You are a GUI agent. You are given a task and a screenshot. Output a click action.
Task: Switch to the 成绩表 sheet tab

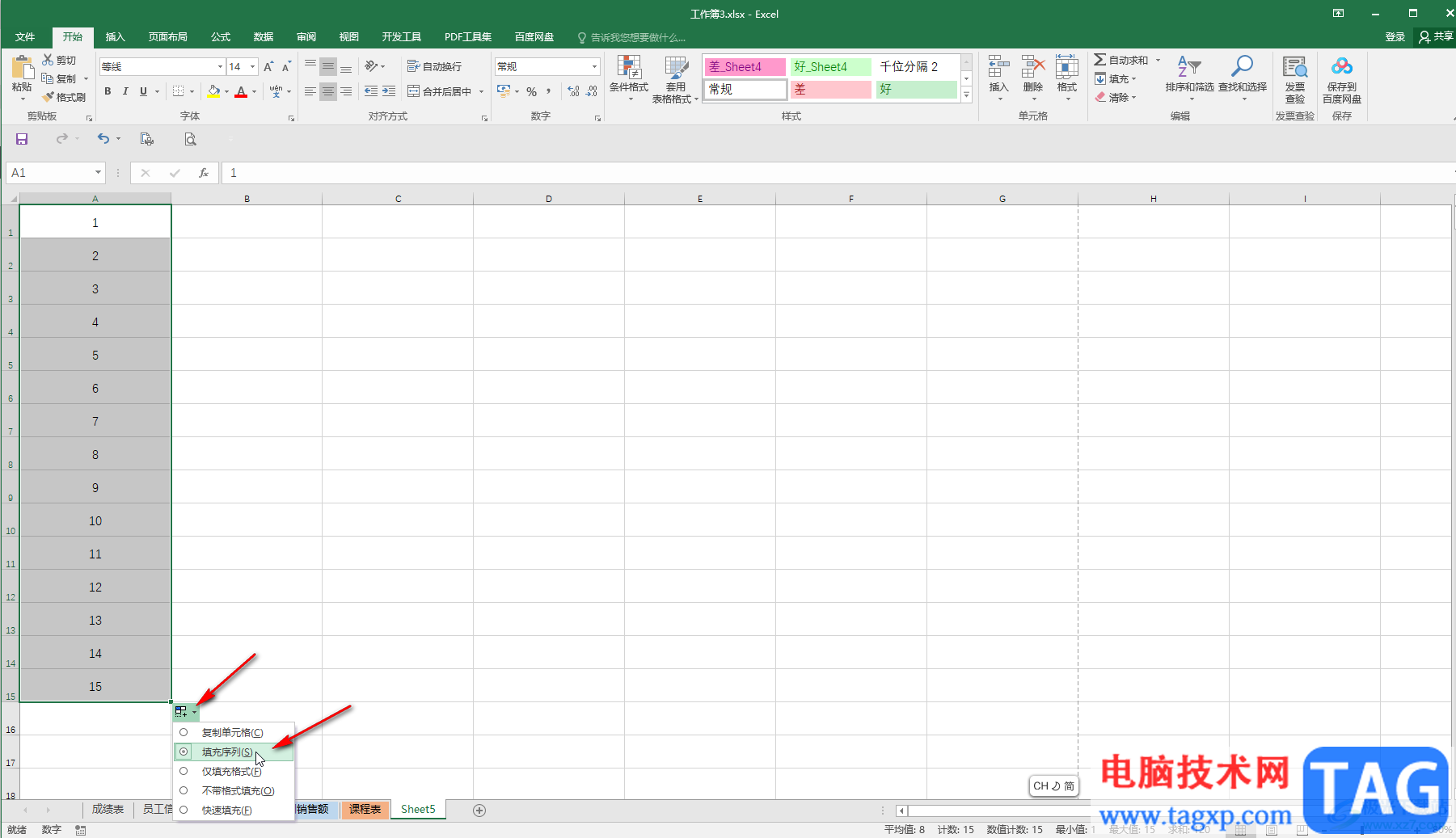pyautogui.click(x=108, y=809)
